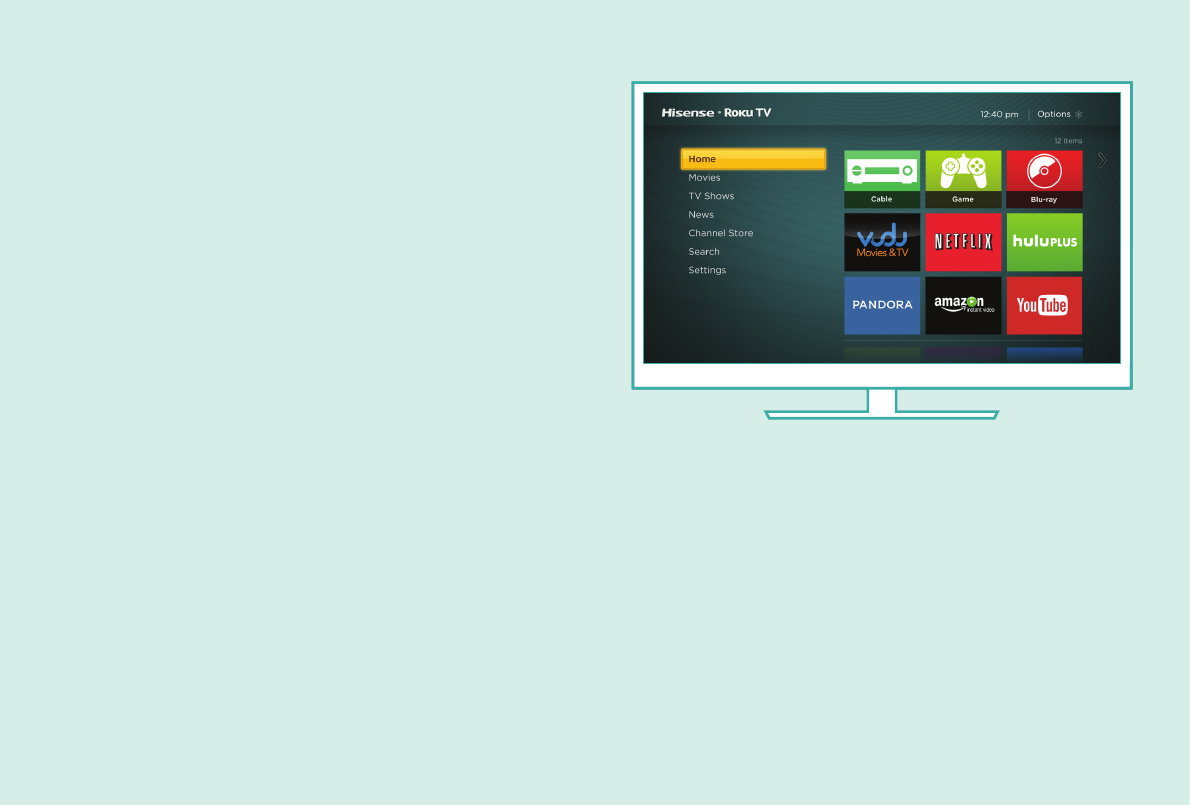This screenshot has height=805, width=1190.
Task: Launch the YouTube channel
Action: pyautogui.click(x=1044, y=305)
